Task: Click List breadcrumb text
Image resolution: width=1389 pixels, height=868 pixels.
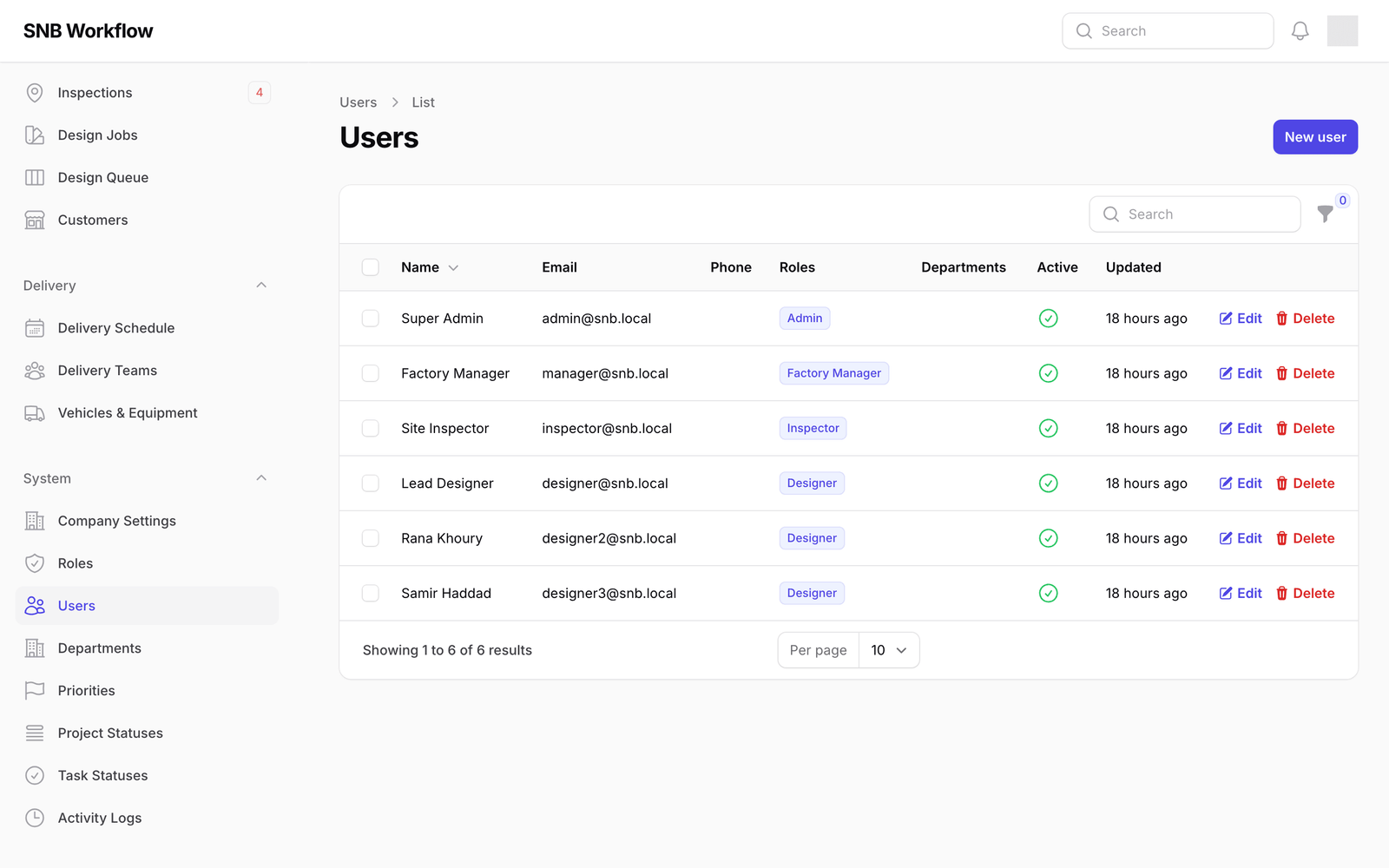Action: (x=423, y=102)
